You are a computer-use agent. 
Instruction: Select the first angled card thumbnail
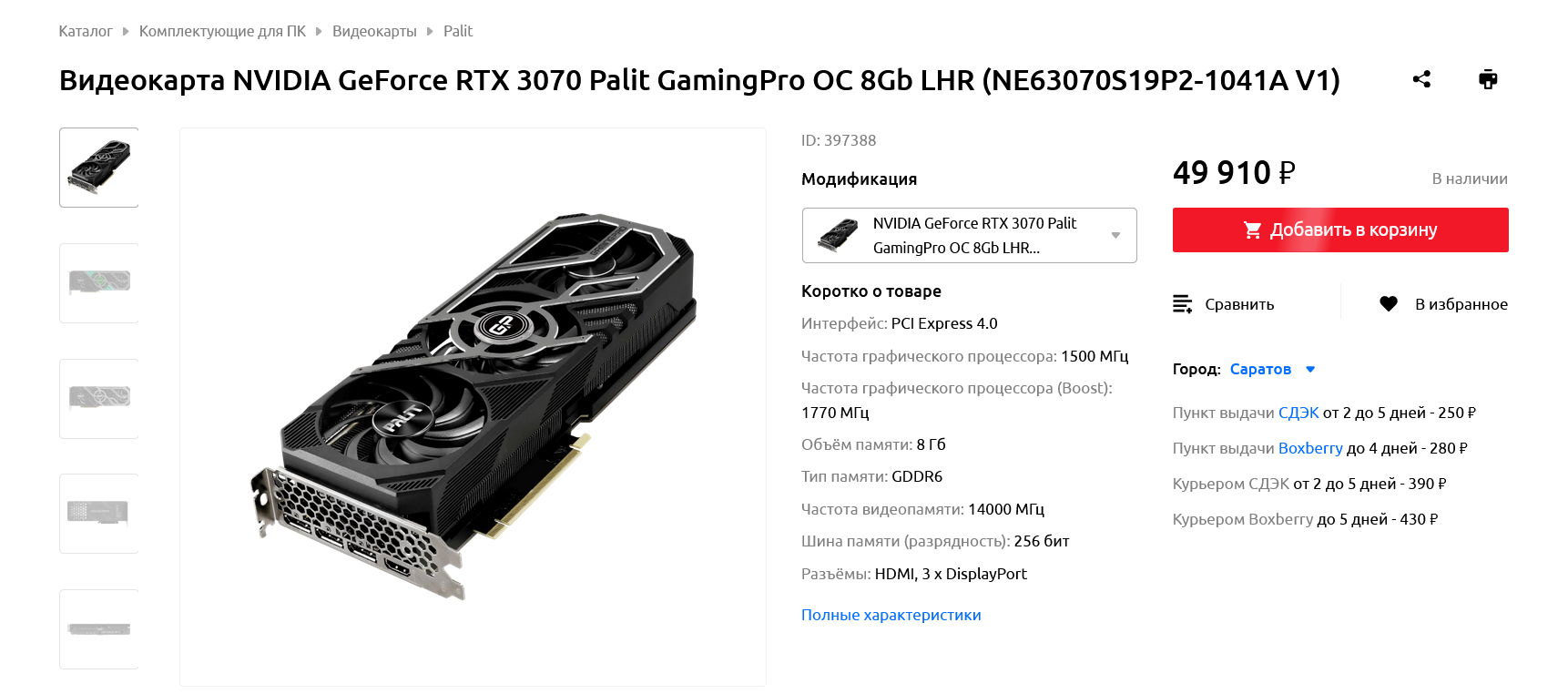pyautogui.click(x=99, y=168)
